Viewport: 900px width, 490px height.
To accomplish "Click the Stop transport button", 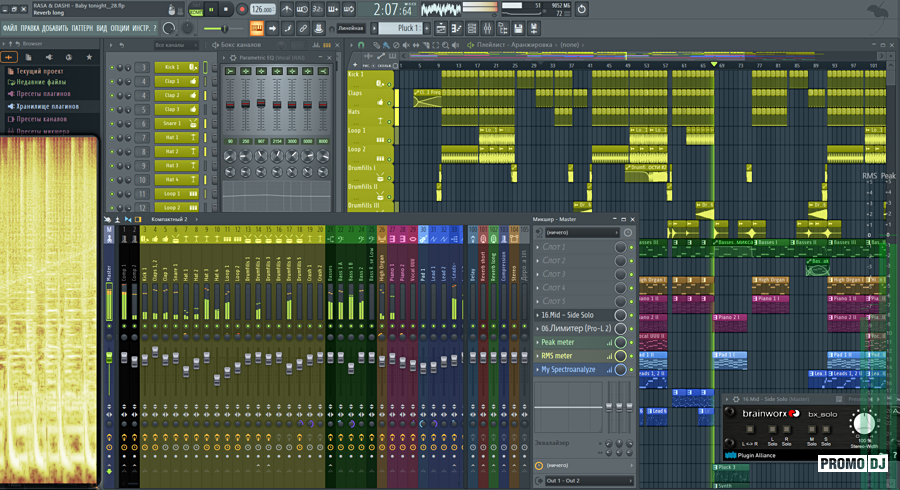I will click(x=225, y=9).
